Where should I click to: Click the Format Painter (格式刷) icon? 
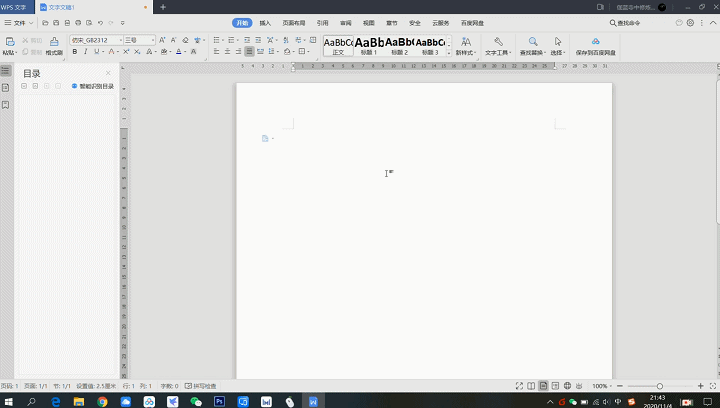tap(54, 44)
